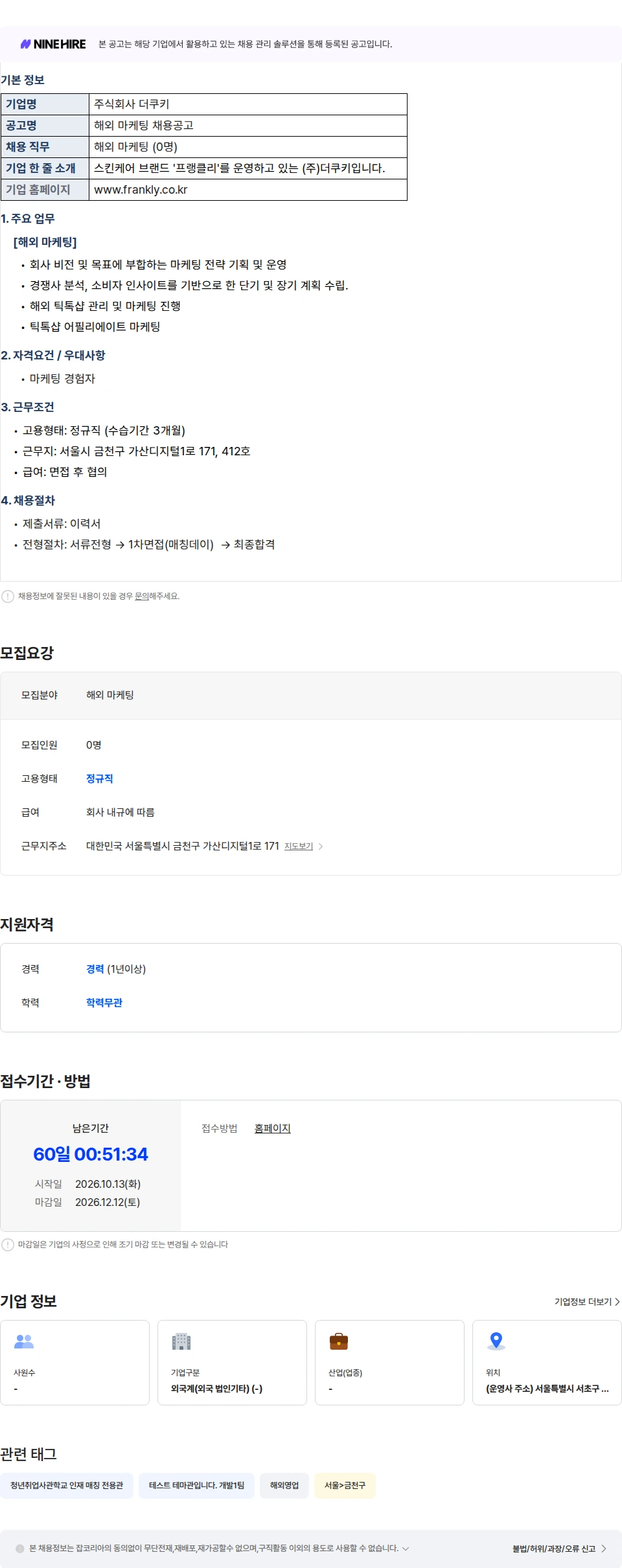Screen dimensions: 622x1568
Task: Click the 해외 마케팅 채용공고 title cell
Action: [248, 126]
